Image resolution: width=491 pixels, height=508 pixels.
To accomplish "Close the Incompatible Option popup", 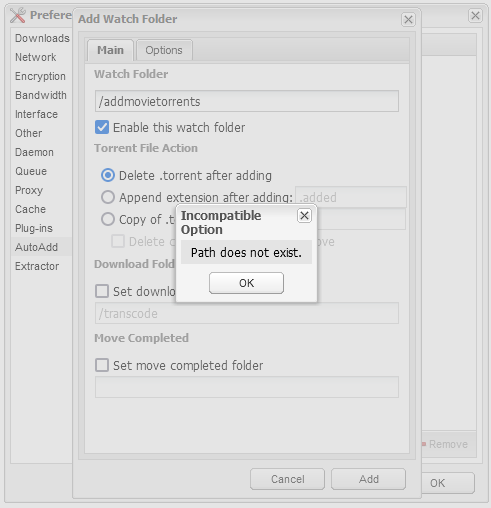I will tap(304, 216).
